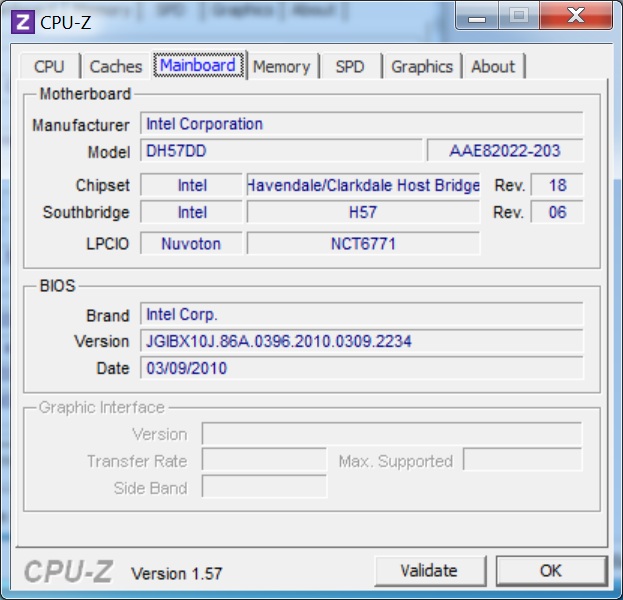This screenshot has width=623, height=600.
Task: Click the AAE82022-203 model revision field
Action: coord(505,151)
